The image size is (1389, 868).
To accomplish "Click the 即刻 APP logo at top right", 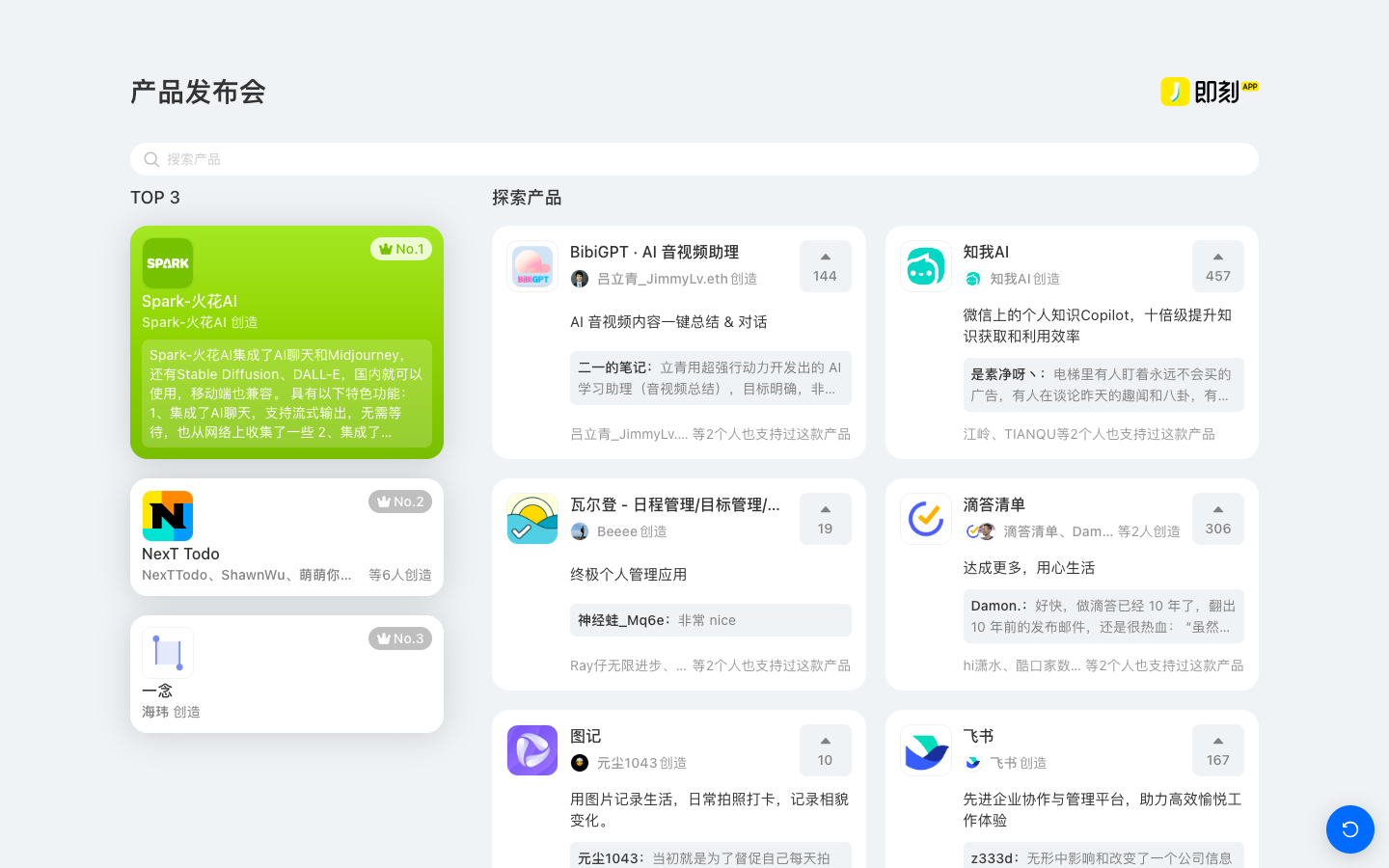I will coord(1209,91).
